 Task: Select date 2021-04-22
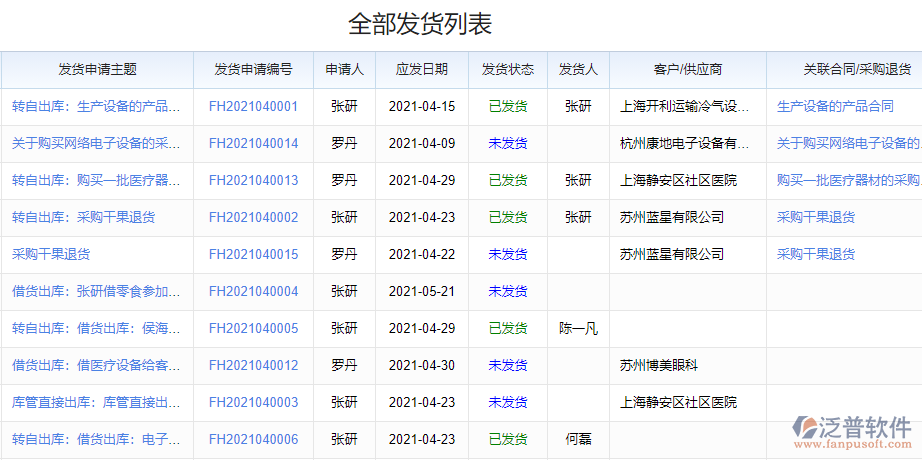[422, 255]
